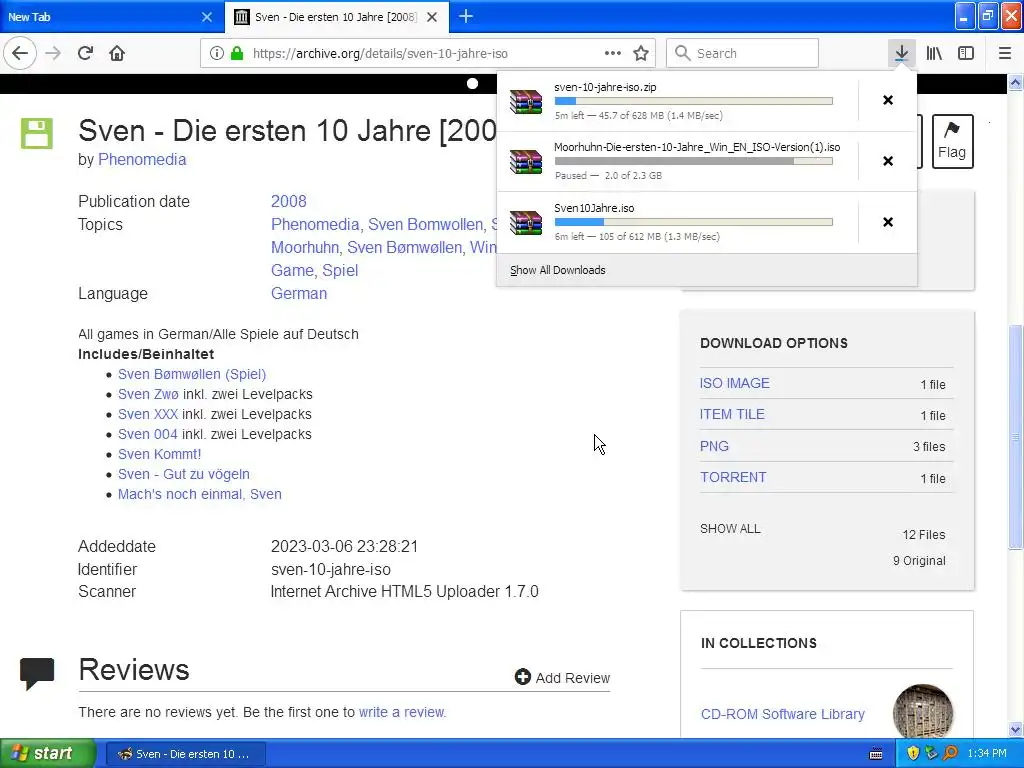Cancel the paused Moorhuhn ISO download

click(888, 161)
